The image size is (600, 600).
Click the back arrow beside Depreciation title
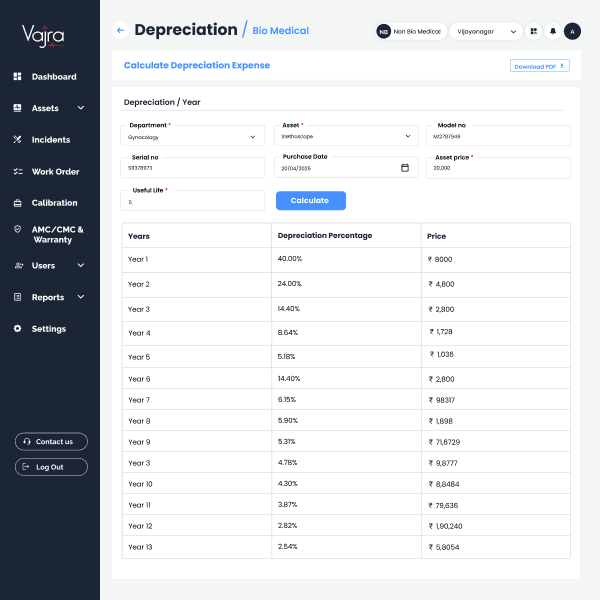tap(121, 31)
